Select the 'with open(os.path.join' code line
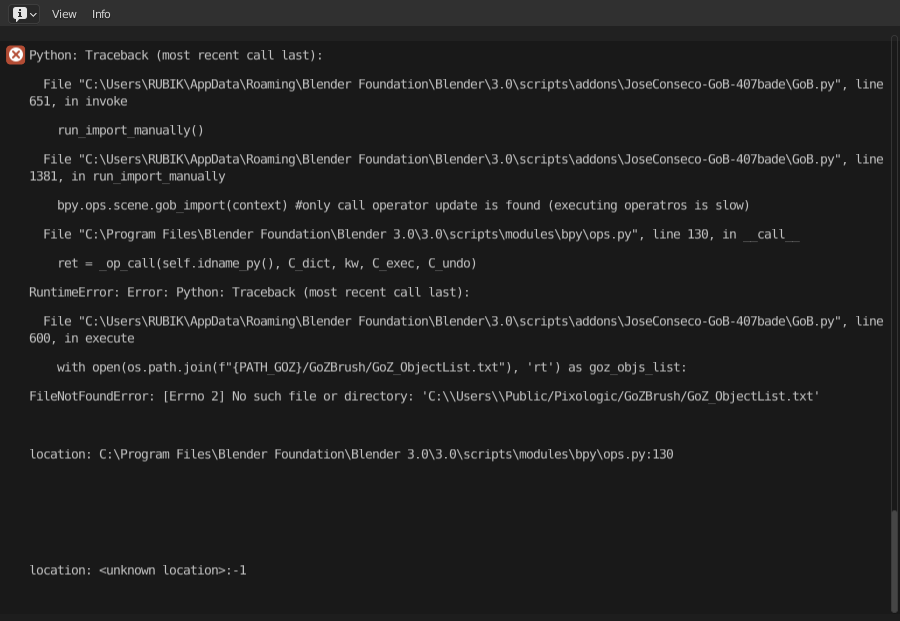Viewport: 900px width, 621px height. (372, 367)
